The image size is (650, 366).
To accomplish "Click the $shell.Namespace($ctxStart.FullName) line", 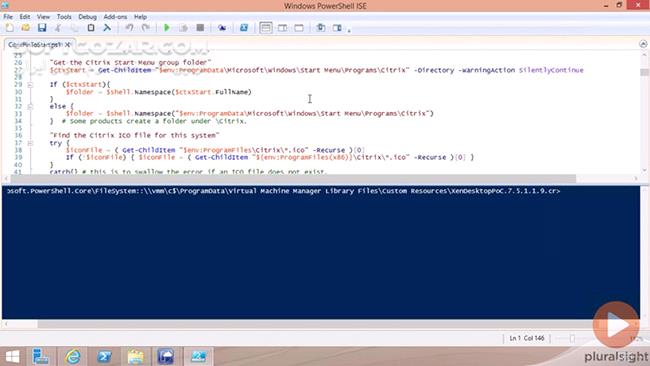I will pos(159,92).
